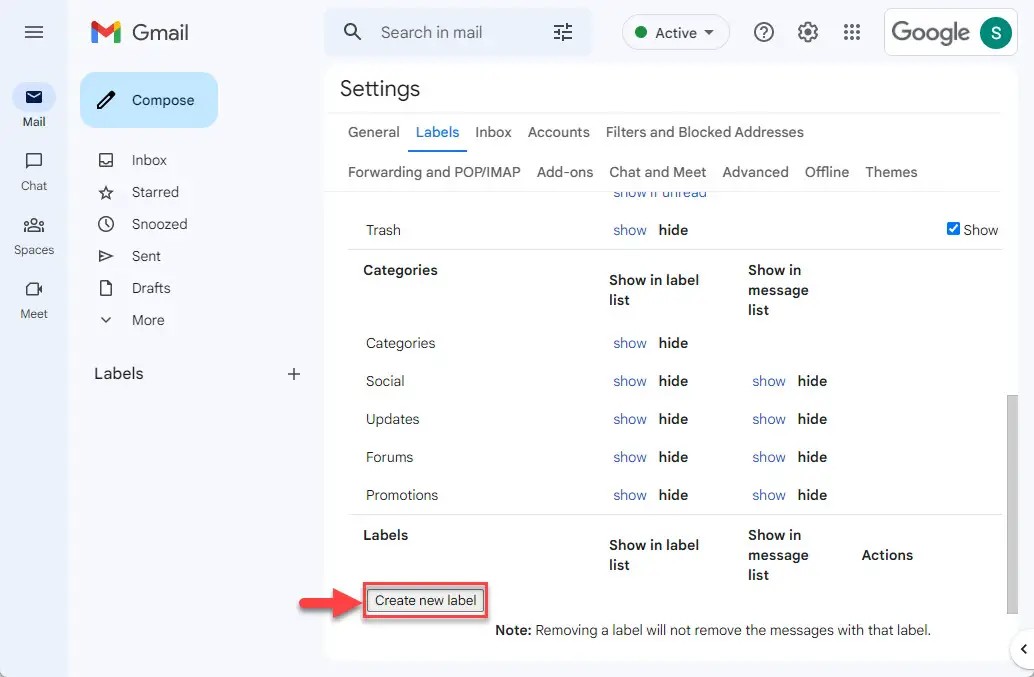Click the Create new label button
This screenshot has height=677, width=1034.
(x=425, y=601)
